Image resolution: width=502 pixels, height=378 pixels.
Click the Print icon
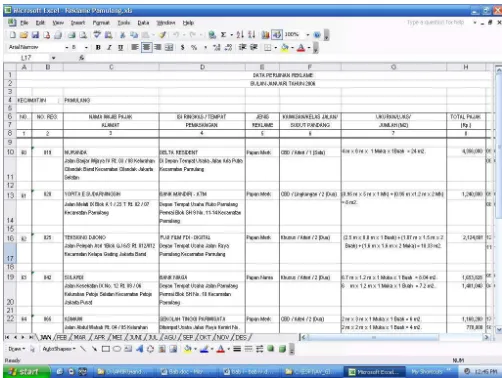(71, 35)
